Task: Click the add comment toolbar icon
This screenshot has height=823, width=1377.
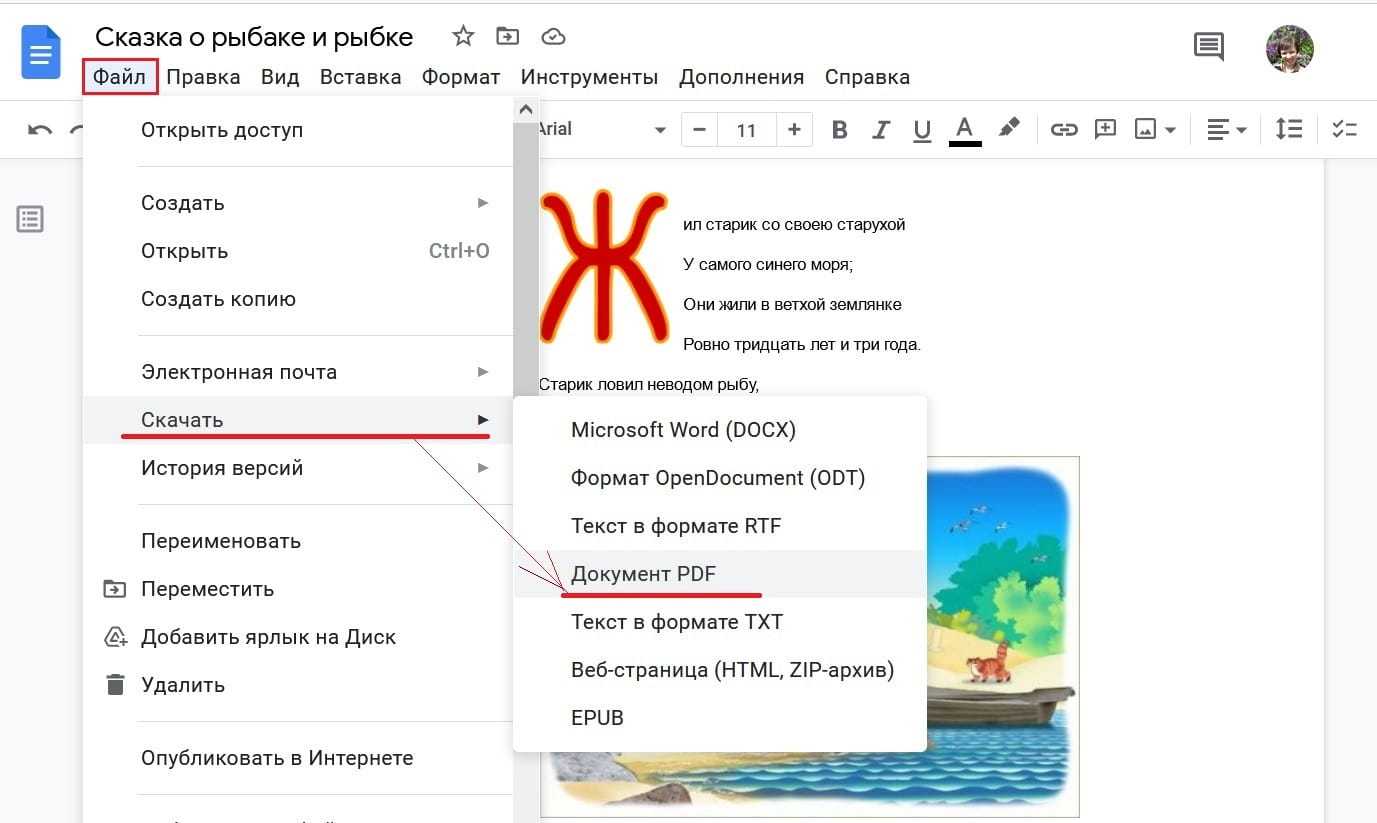Action: tap(1105, 129)
